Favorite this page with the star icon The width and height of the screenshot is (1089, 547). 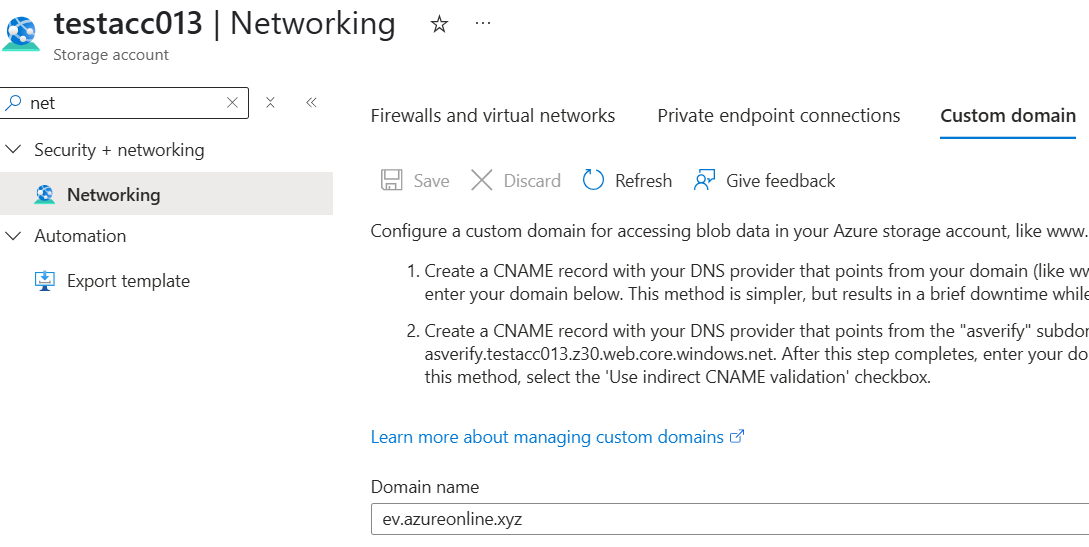(x=439, y=24)
